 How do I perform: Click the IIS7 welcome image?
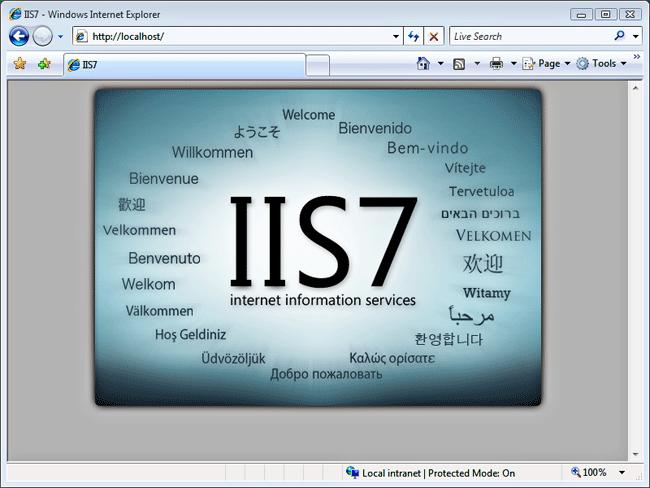[x=318, y=247]
